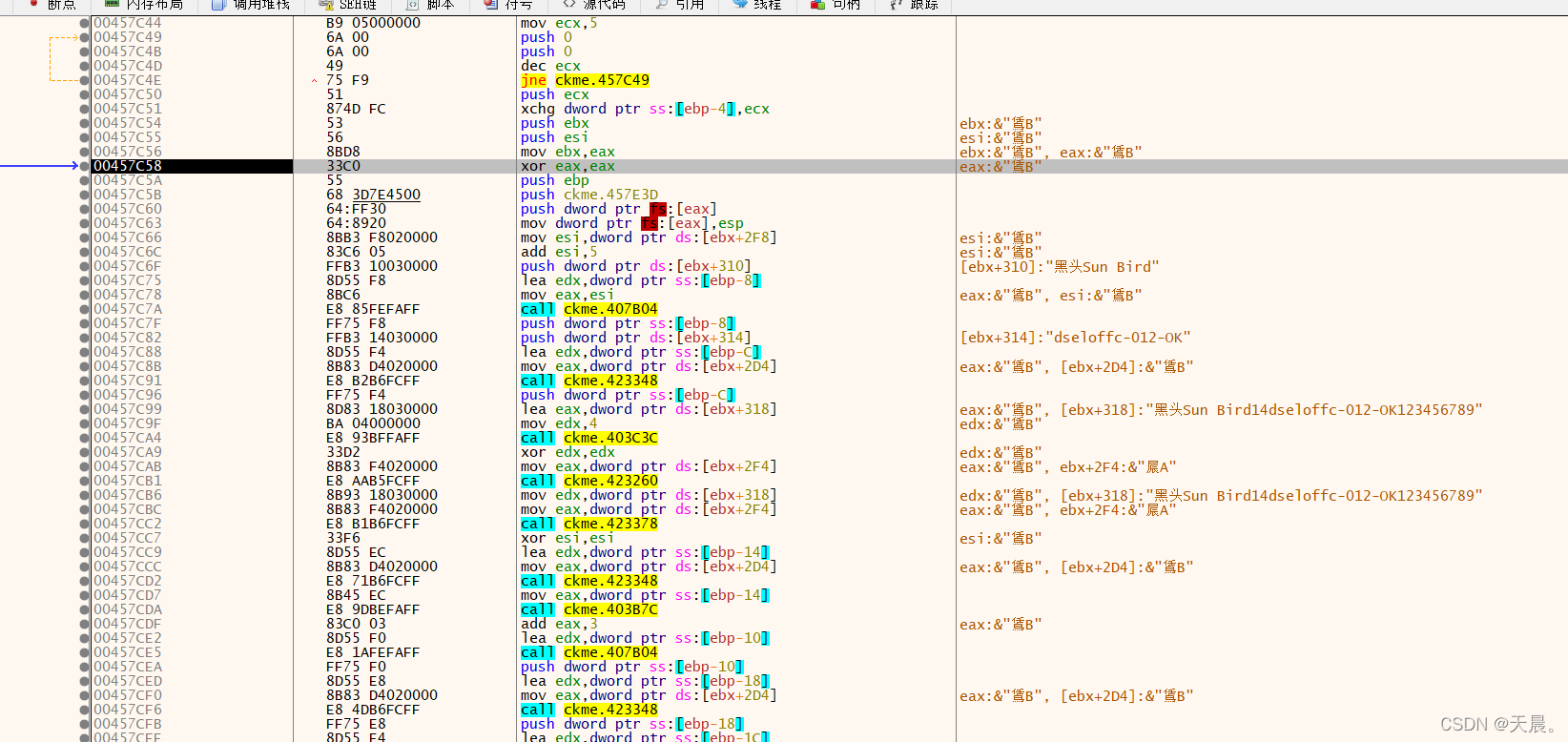Viewport: 1568px width, 742px height.
Task: Follow the call ckme.407B04 at 00457C7A
Action: [x=588, y=309]
